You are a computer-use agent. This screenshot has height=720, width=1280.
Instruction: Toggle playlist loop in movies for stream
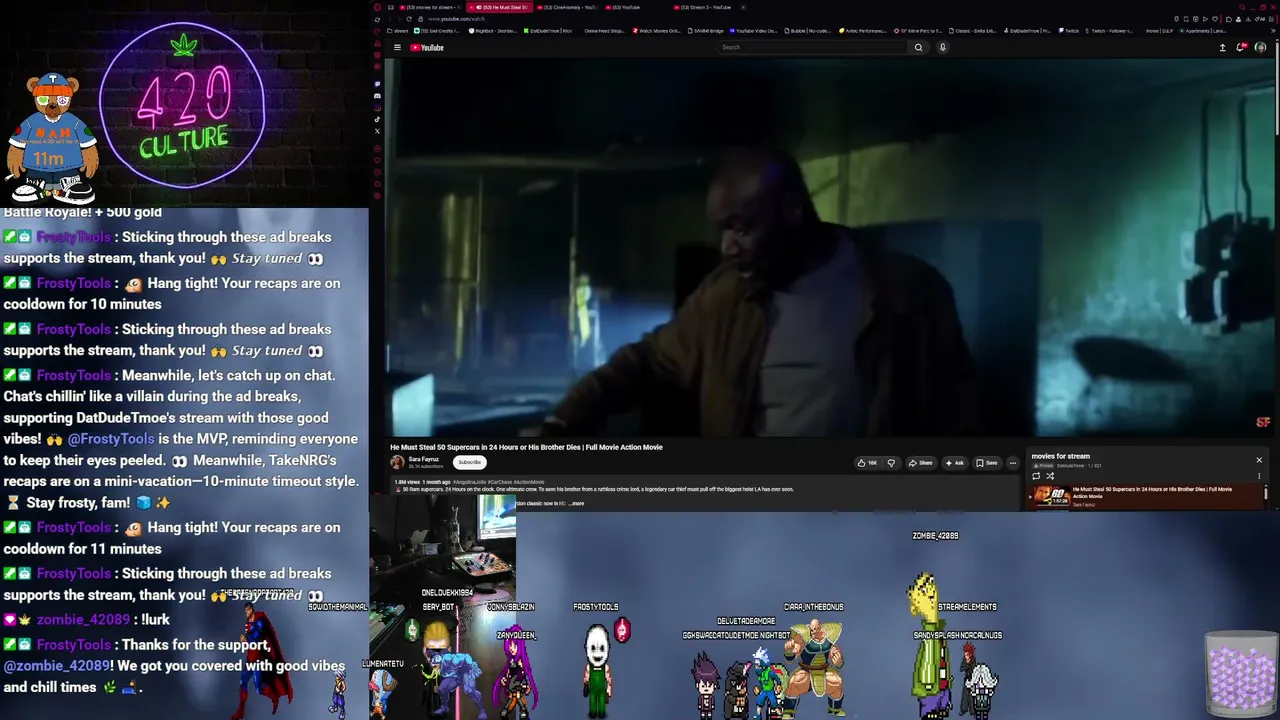tap(1036, 476)
